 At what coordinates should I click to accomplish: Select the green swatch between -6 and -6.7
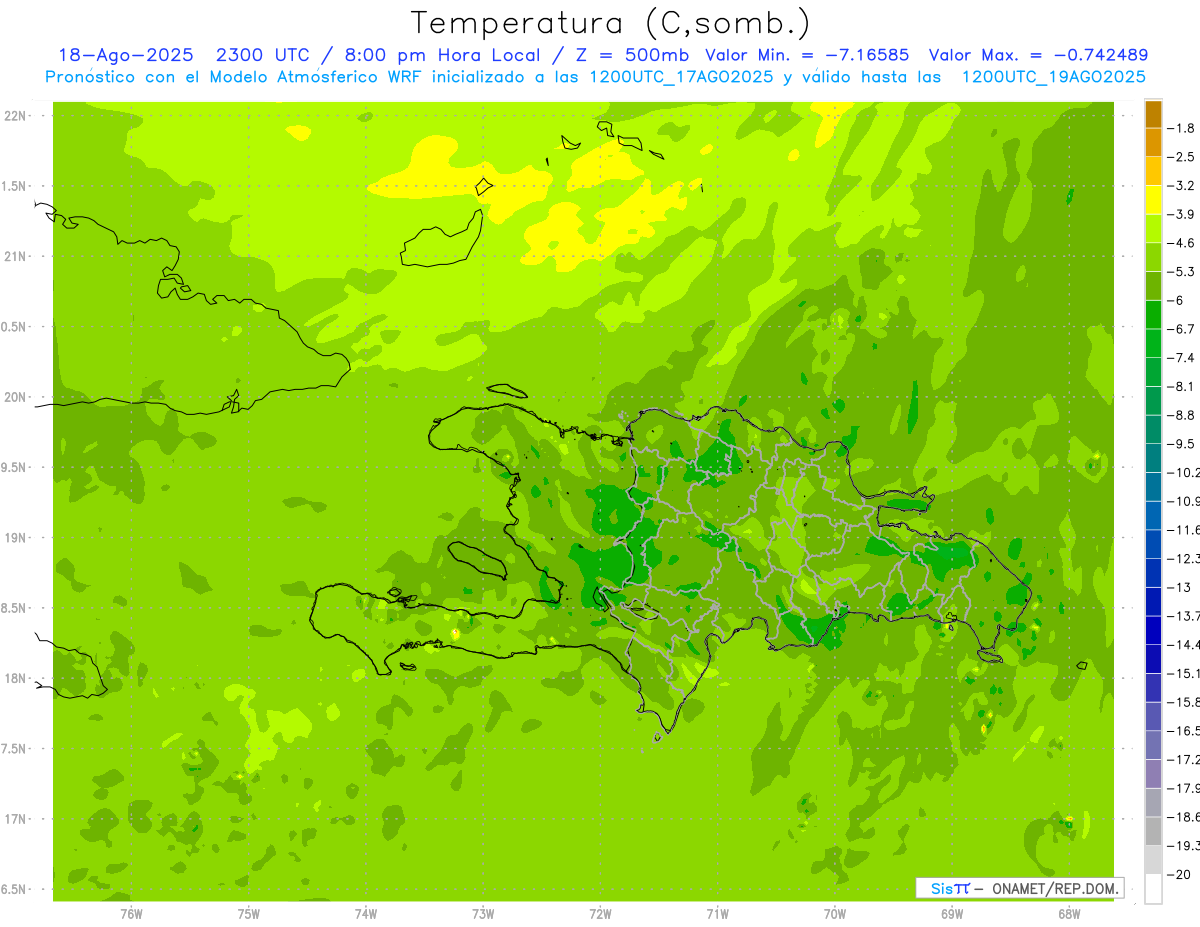(x=1153, y=314)
